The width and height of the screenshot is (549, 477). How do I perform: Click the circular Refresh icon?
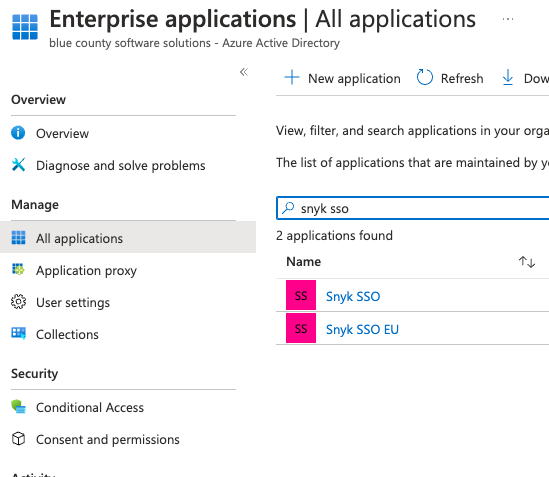(425, 77)
